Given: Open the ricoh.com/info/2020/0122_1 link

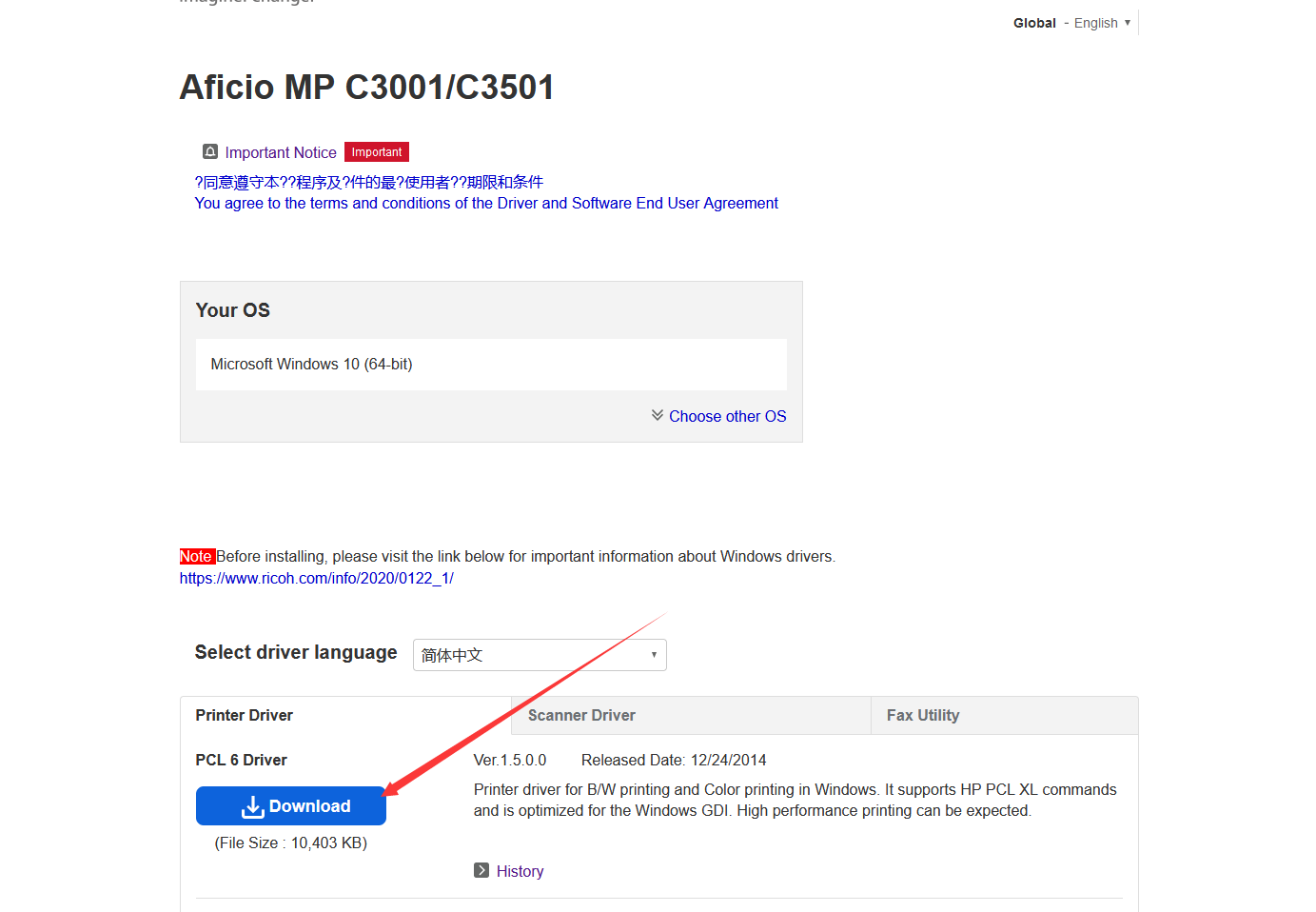Looking at the screenshot, I should tap(317, 578).
